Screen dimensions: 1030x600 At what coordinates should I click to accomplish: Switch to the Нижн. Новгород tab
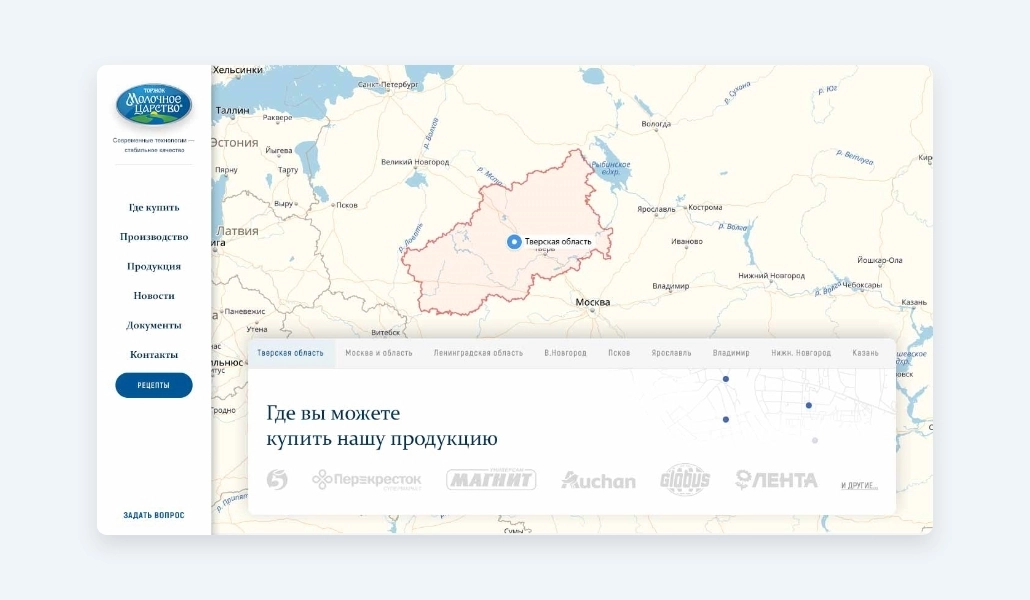coord(801,353)
